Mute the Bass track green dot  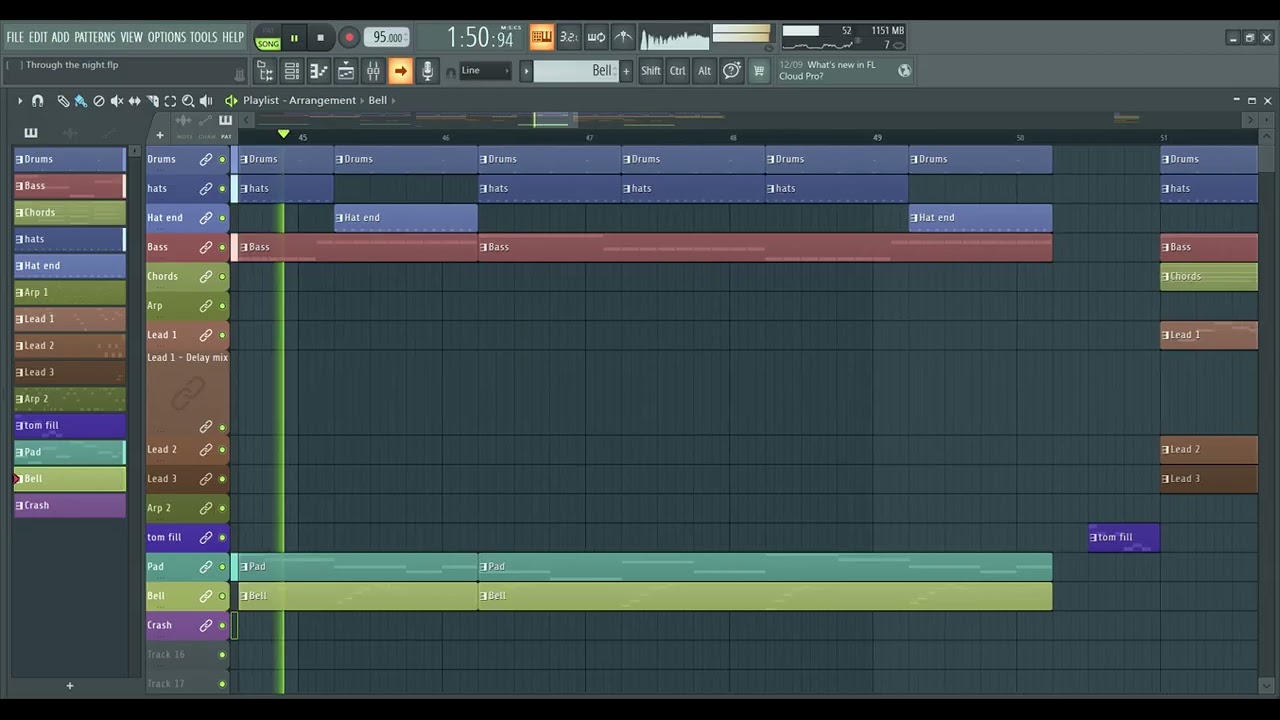pyautogui.click(x=222, y=248)
